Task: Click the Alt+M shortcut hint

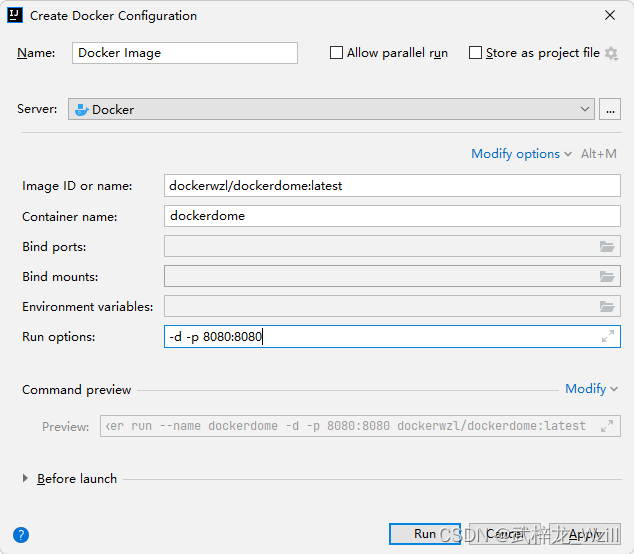Action: (599, 154)
